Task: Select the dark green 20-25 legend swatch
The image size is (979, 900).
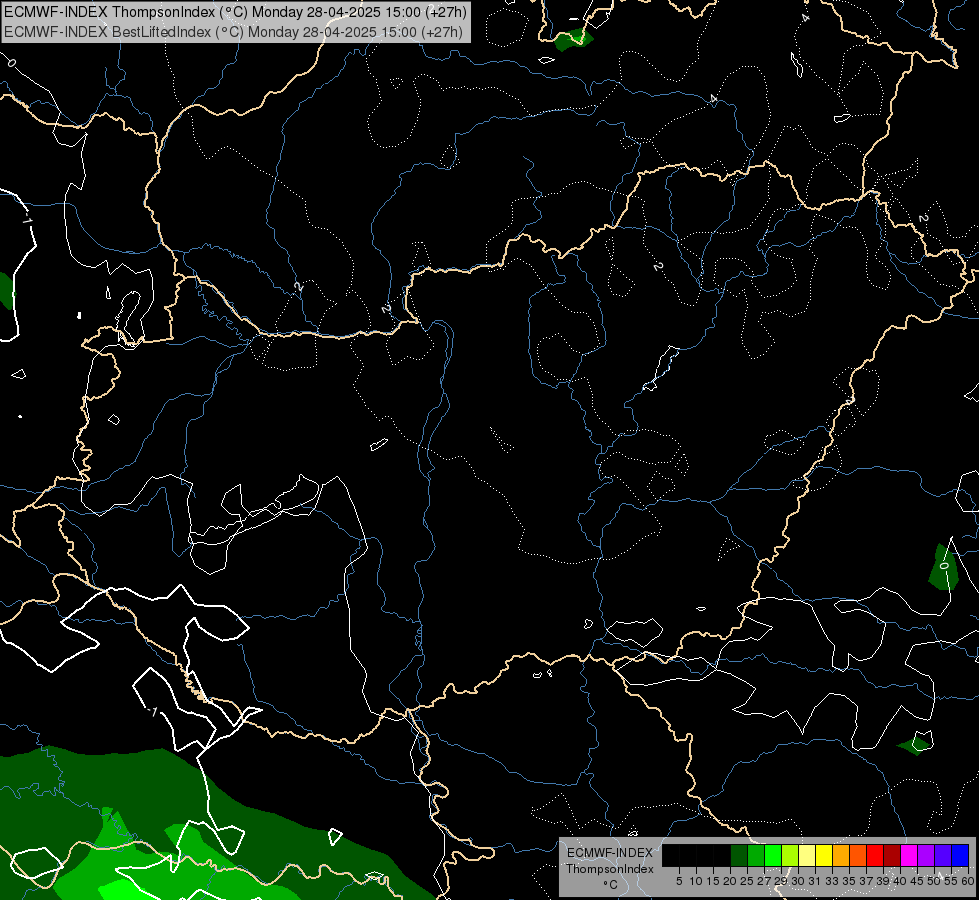Action: coord(739,855)
